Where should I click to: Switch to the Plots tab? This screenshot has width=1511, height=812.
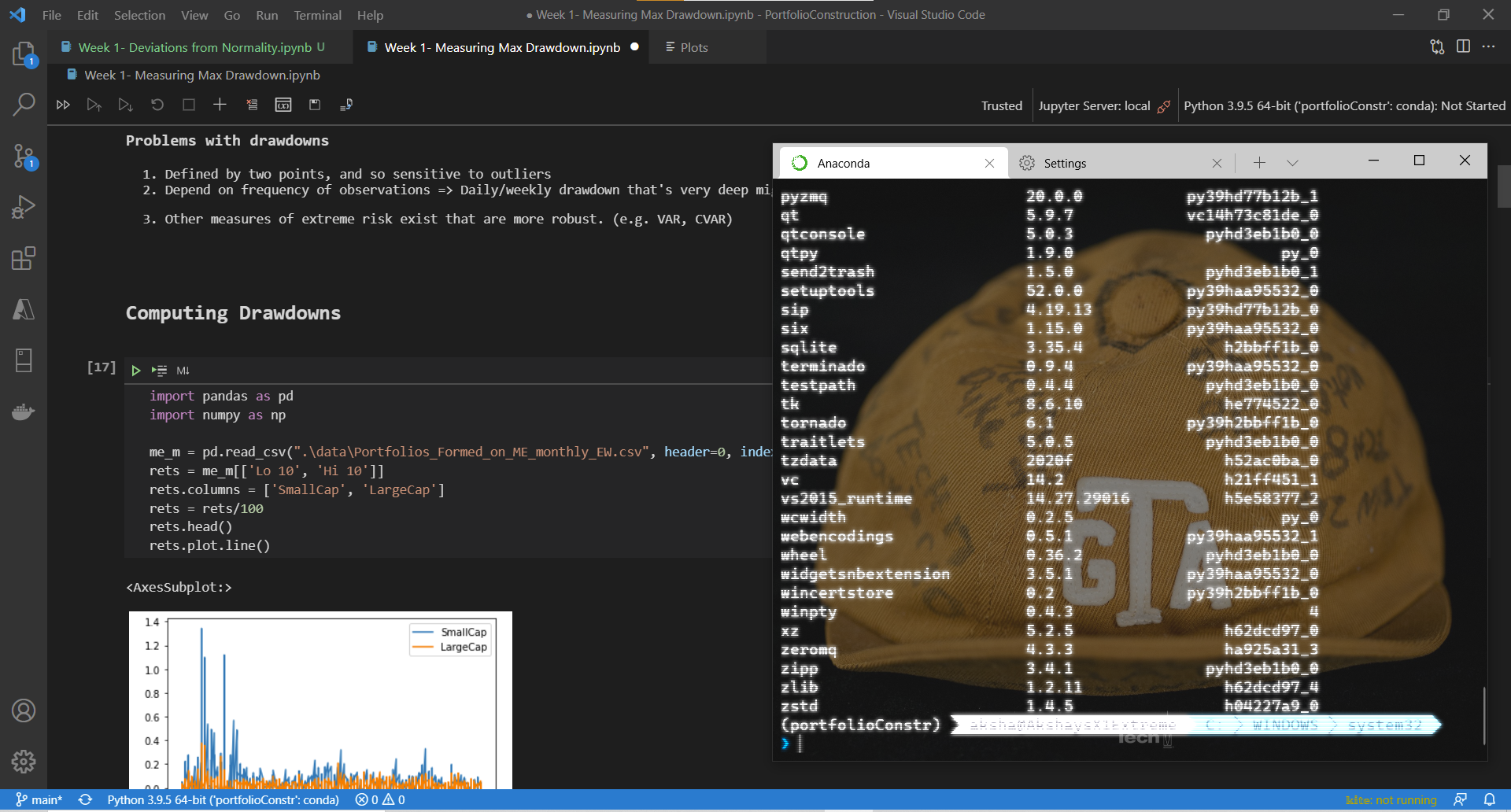(x=694, y=46)
